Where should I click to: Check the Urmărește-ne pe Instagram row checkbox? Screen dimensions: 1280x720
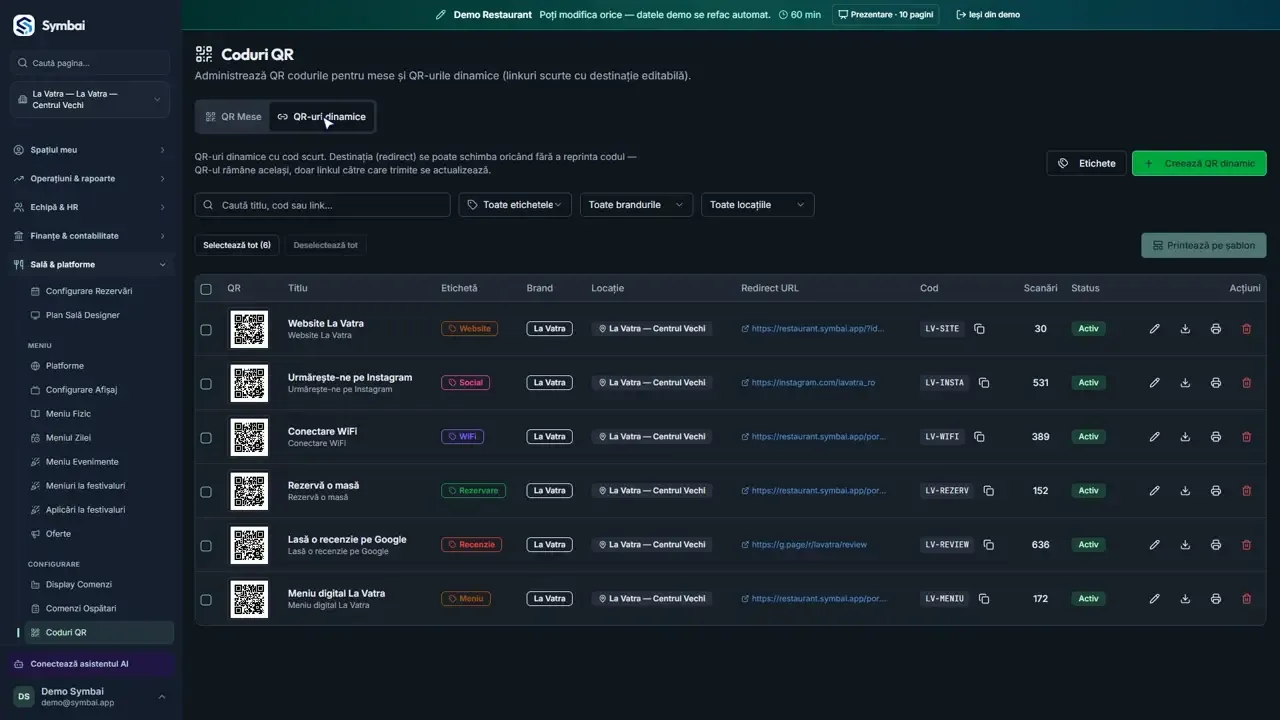(x=206, y=384)
